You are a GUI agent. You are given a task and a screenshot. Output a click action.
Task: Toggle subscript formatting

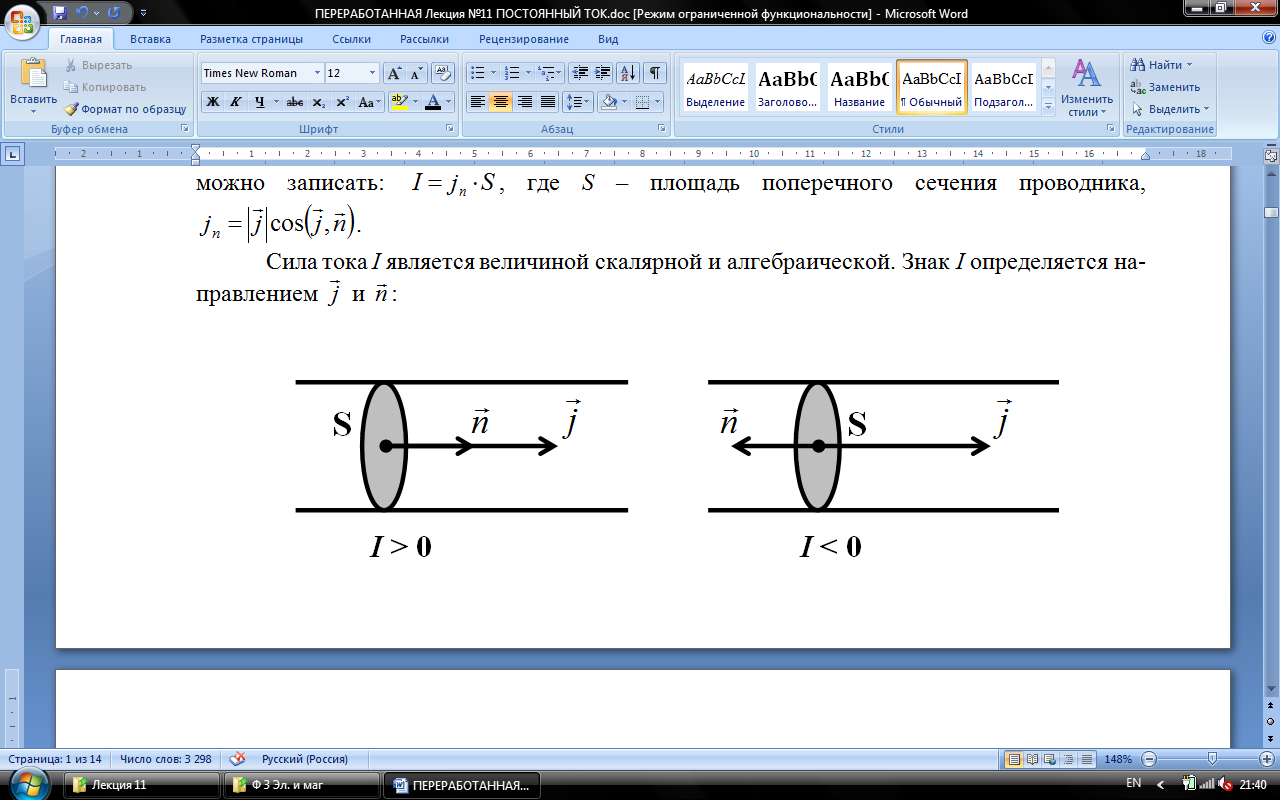pos(318,101)
